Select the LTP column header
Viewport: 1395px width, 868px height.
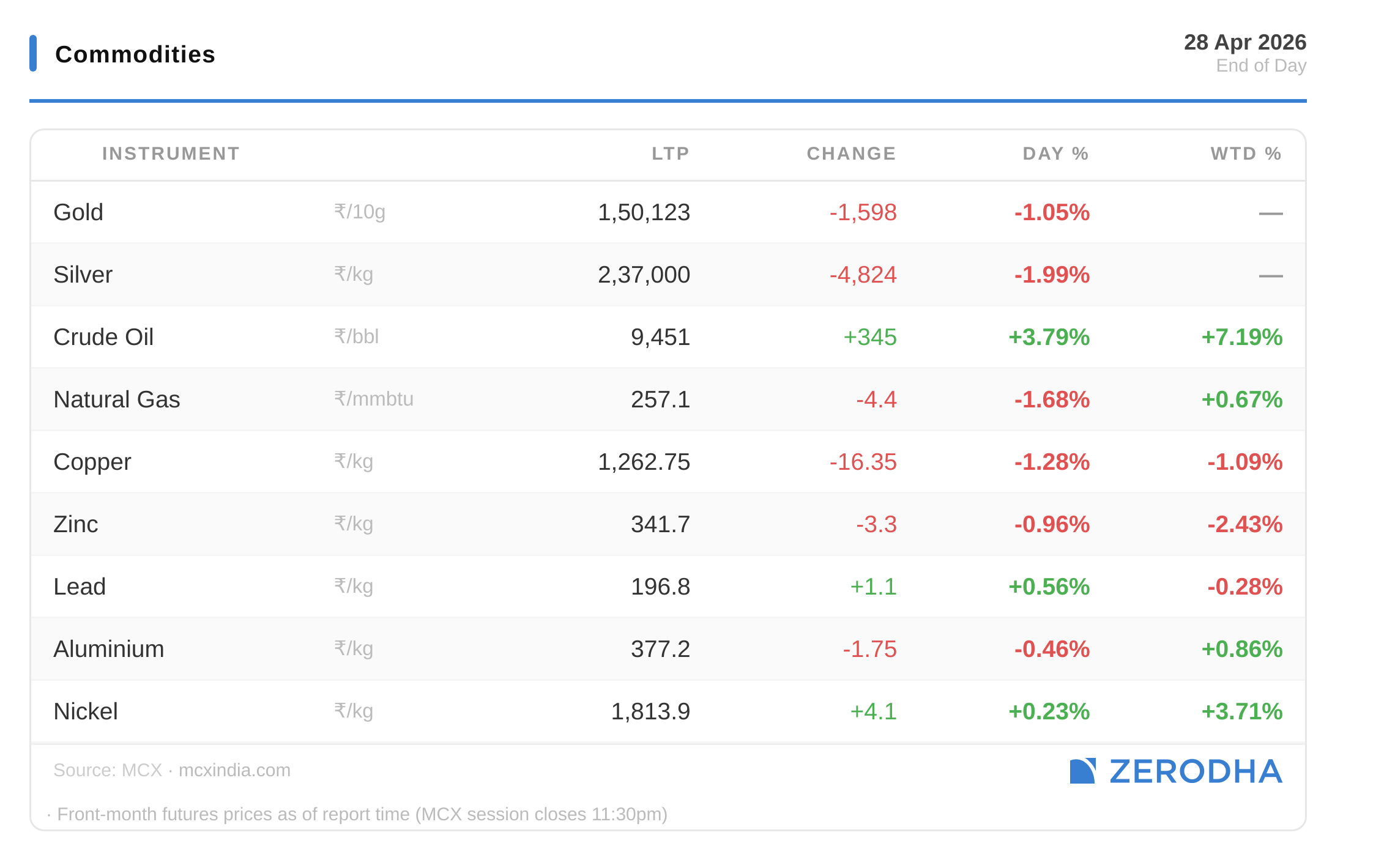tap(670, 154)
